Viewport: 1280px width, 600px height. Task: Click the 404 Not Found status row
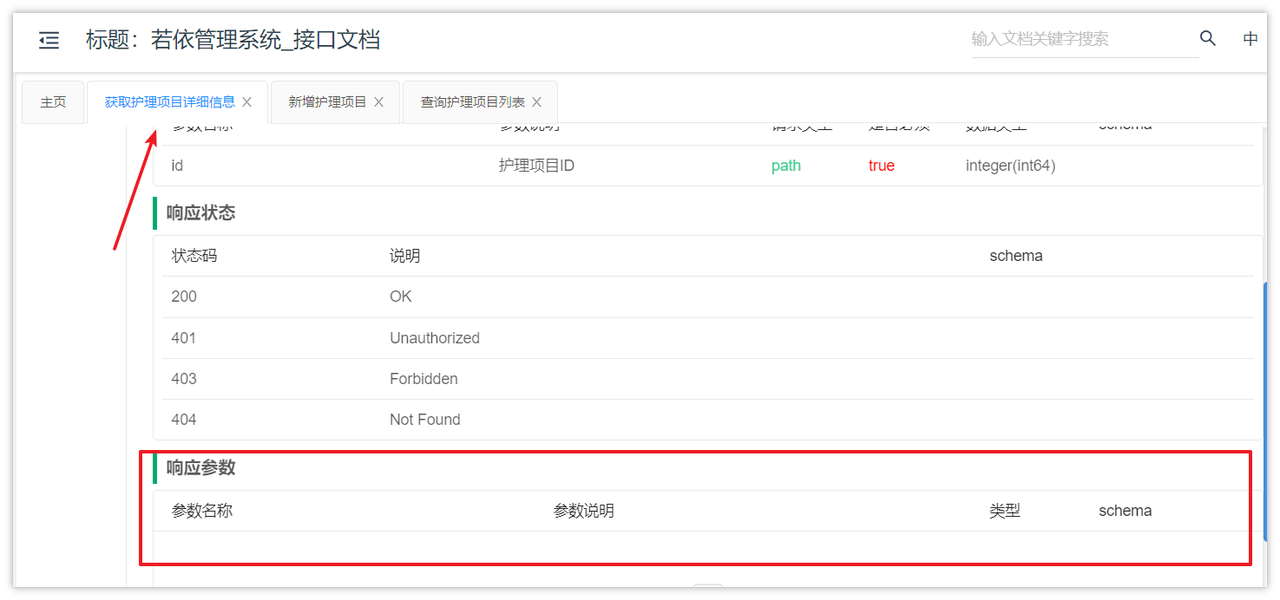pos(707,420)
